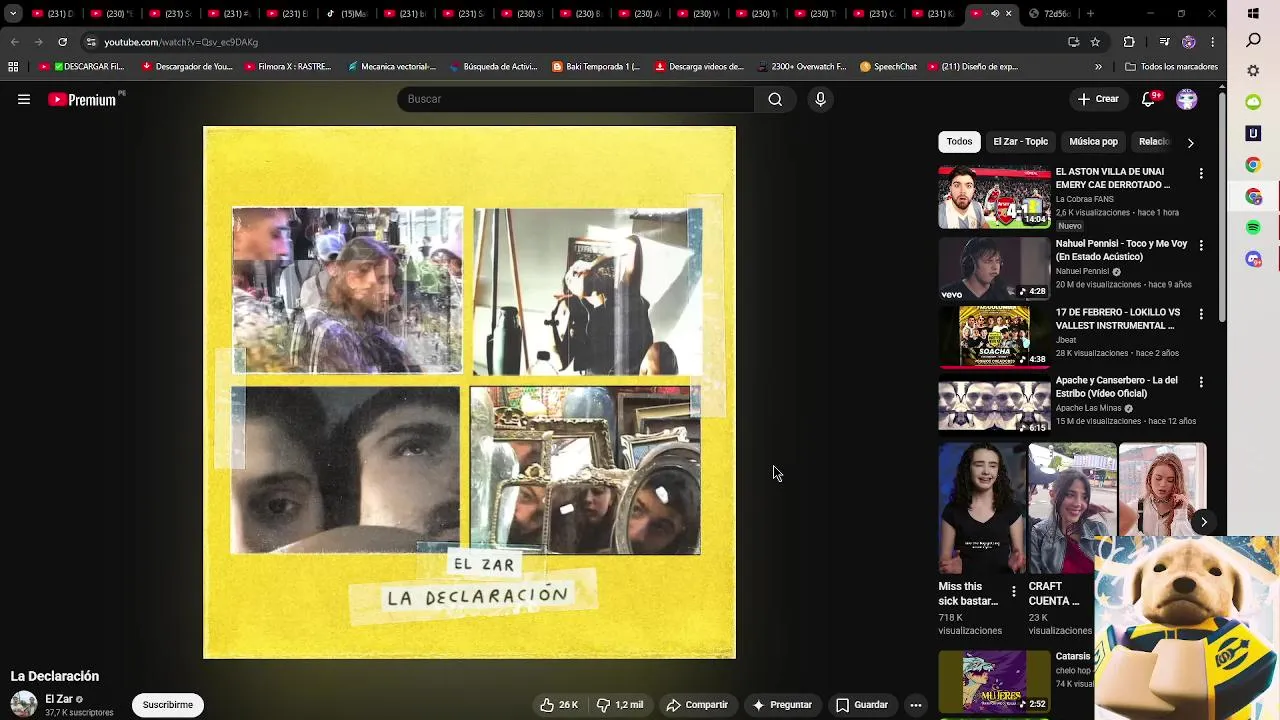
Task: Switch to the TikTok (15) Mai browser tab
Action: coord(347,14)
